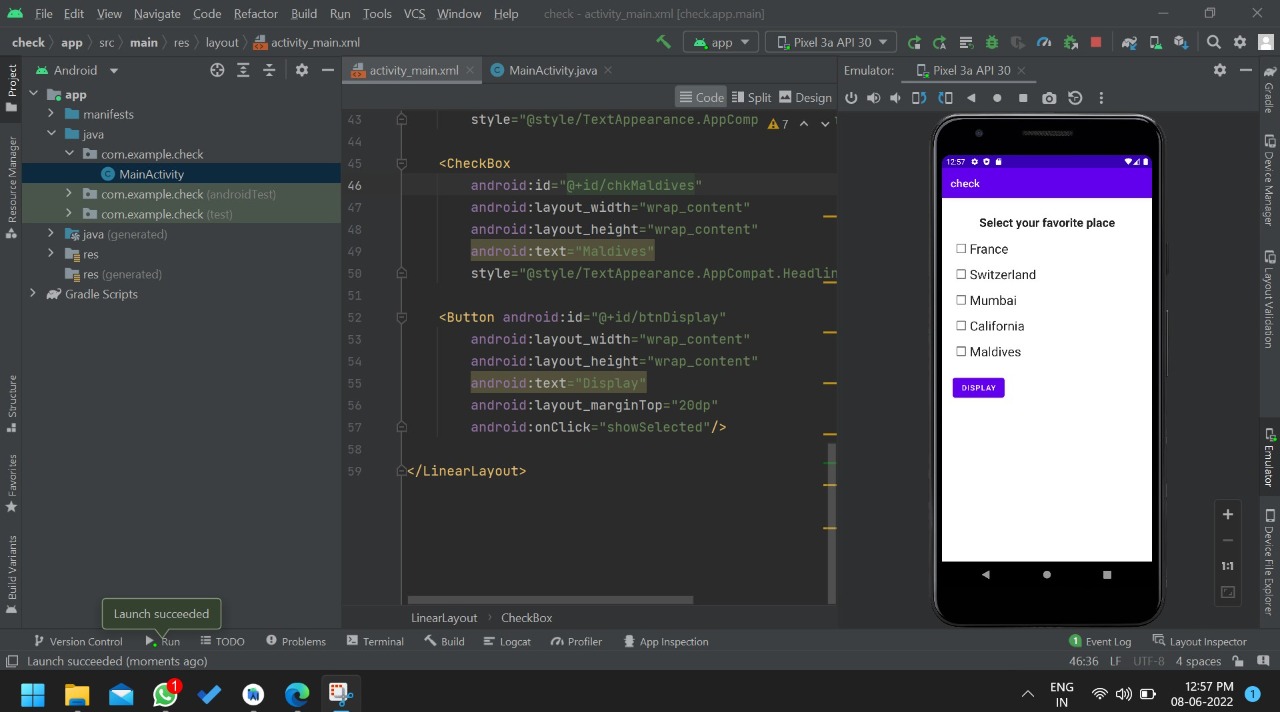The height and width of the screenshot is (712, 1280).
Task: Rotate the emulator left
Action: tap(919, 98)
